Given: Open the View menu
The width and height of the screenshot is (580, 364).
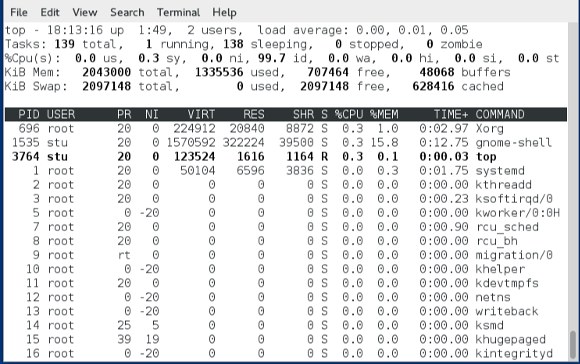Looking at the screenshot, I should point(85,12).
